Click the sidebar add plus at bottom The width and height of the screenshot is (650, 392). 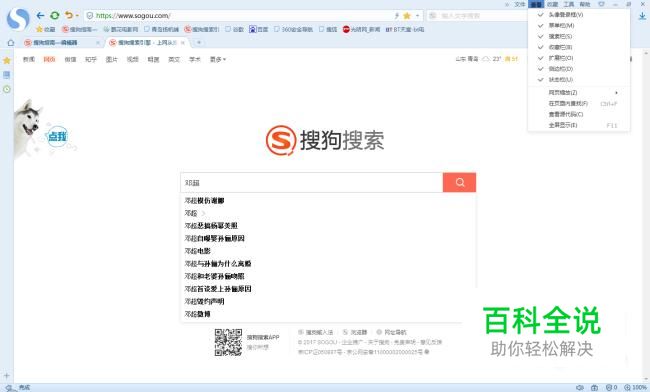coord(7,376)
